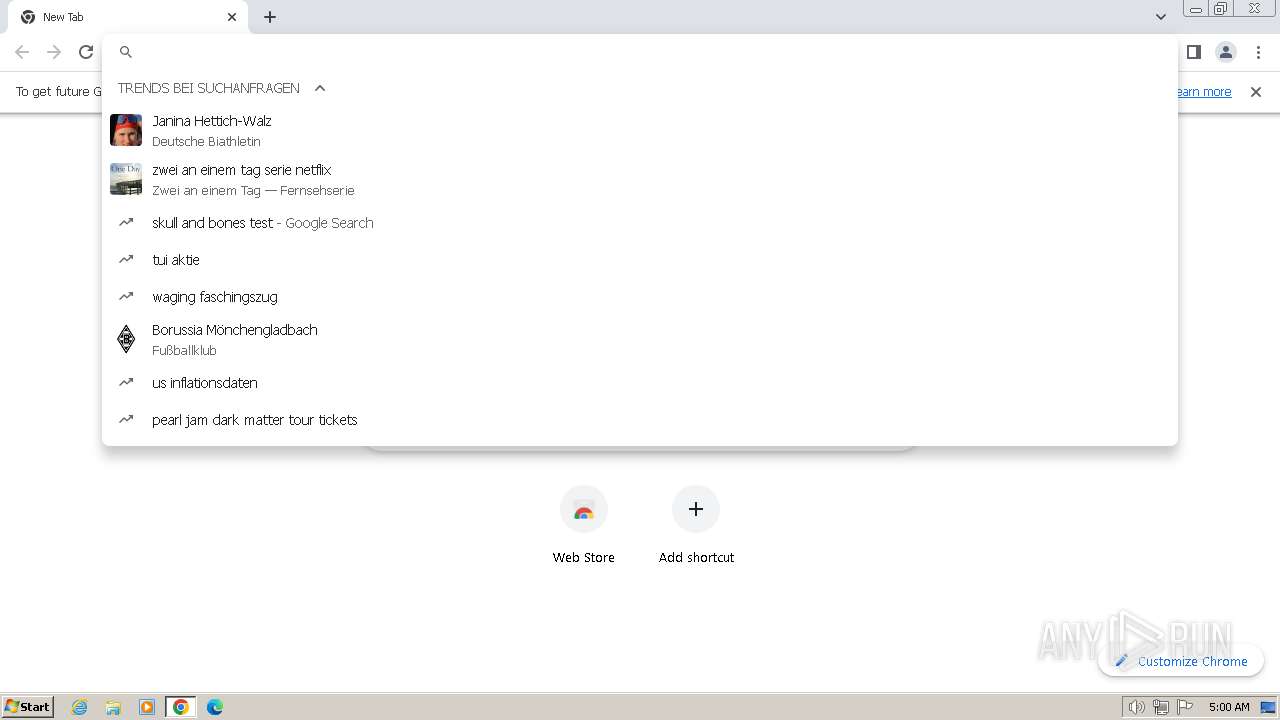The height and width of the screenshot is (720, 1280).
Task: Click the back navigation arrow
Action: [x=22, y=52]
